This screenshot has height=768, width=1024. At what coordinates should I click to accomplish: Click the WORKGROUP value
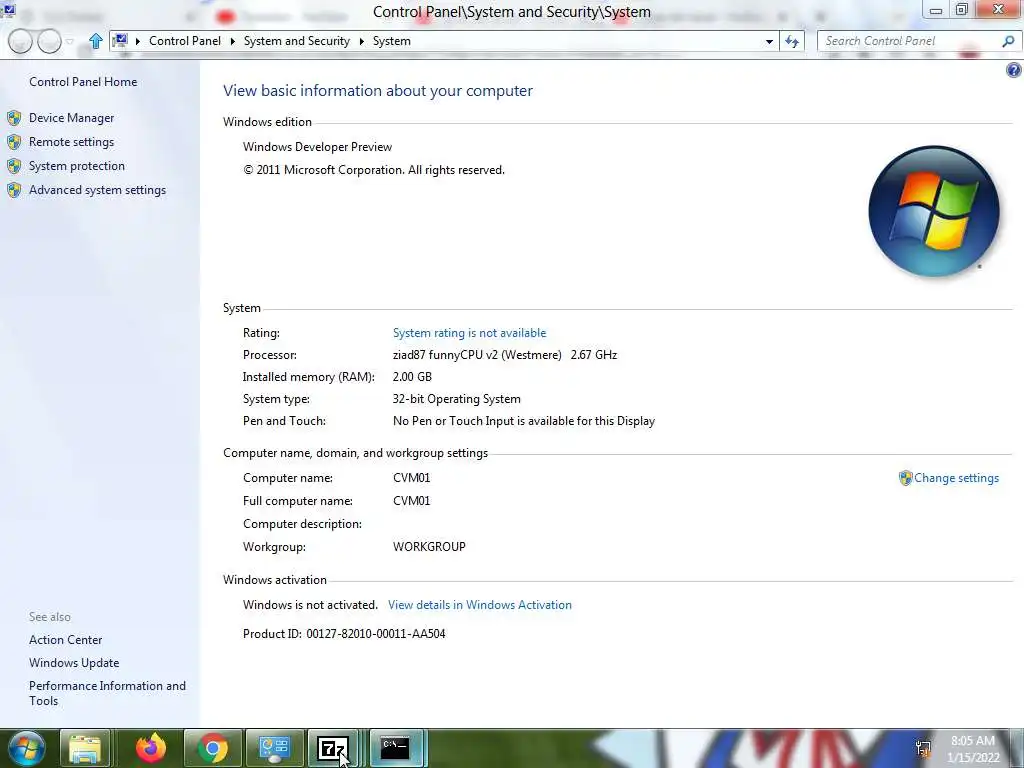(429, 547)
